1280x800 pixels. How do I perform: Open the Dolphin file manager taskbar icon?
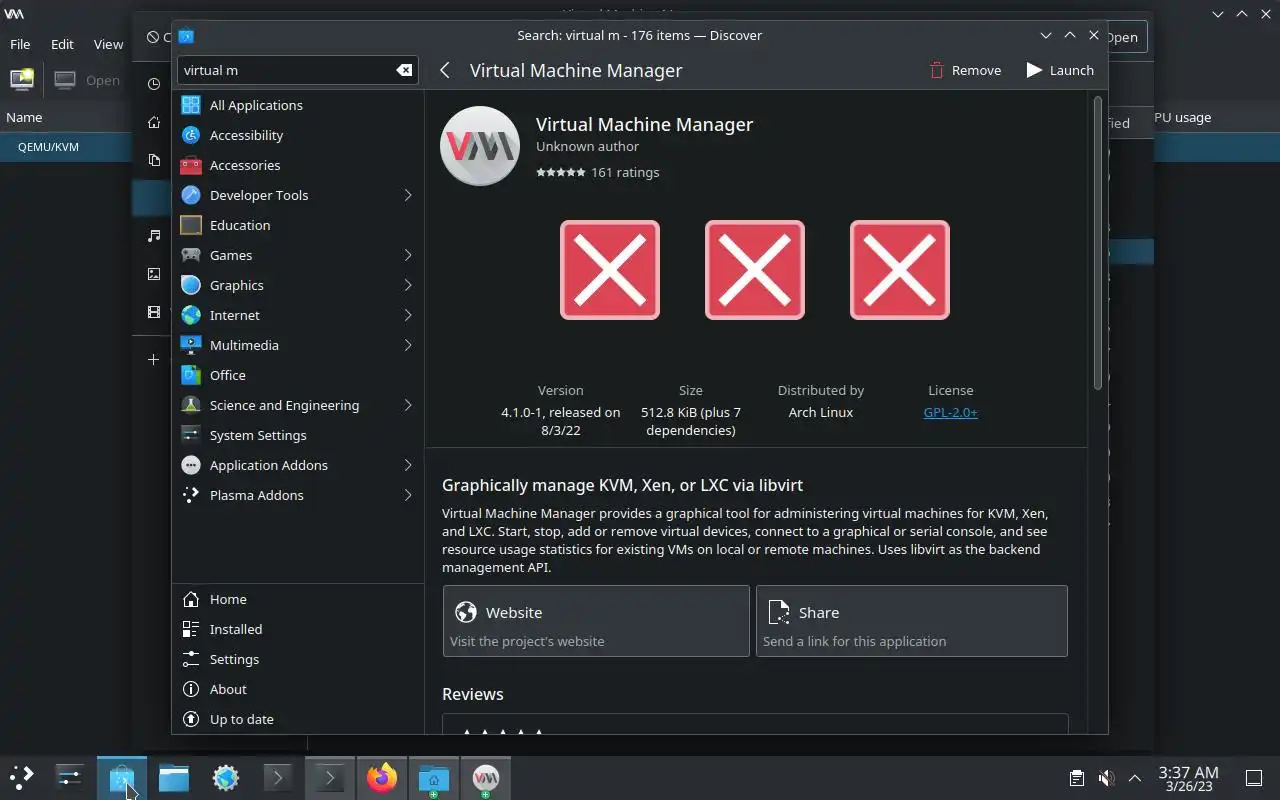pos(174,777)
